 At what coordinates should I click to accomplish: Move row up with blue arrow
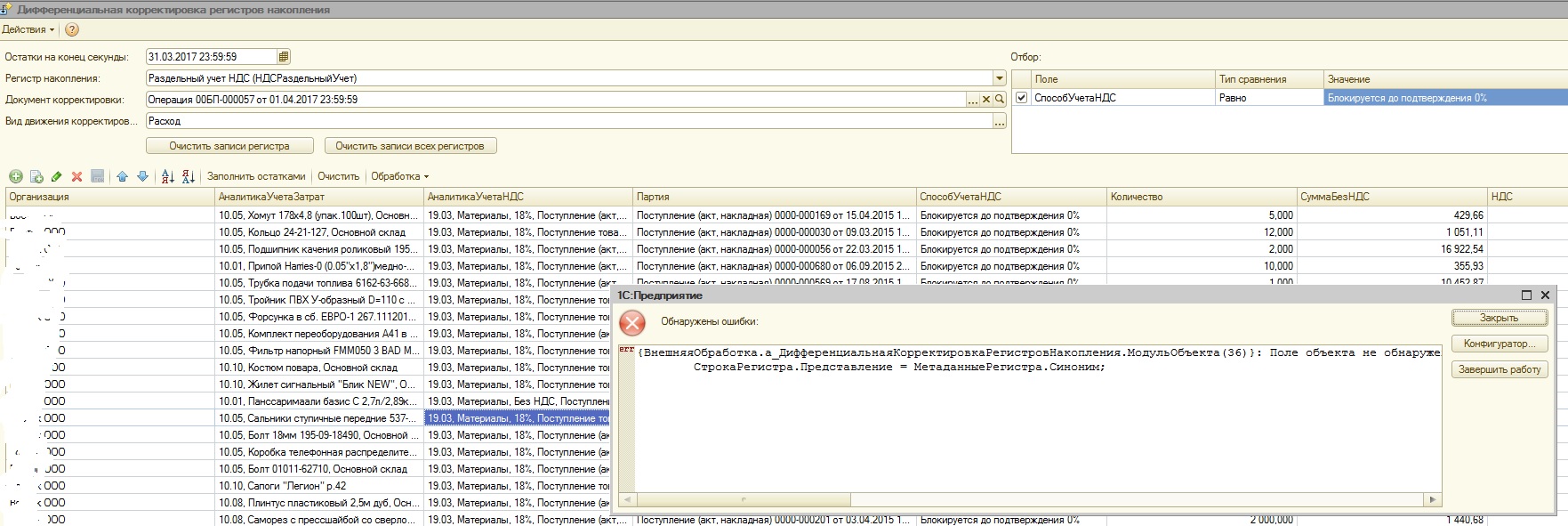(122, 176)
